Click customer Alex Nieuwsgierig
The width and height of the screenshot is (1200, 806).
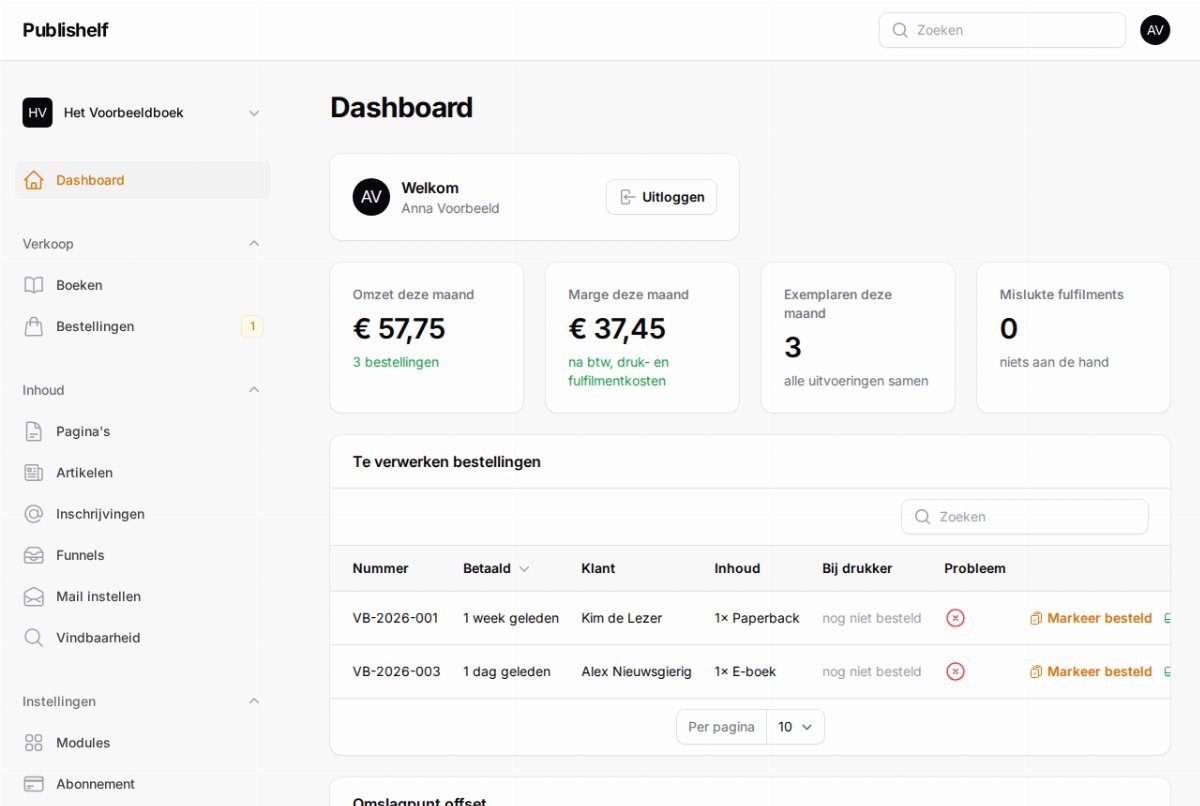coord(636,671)
